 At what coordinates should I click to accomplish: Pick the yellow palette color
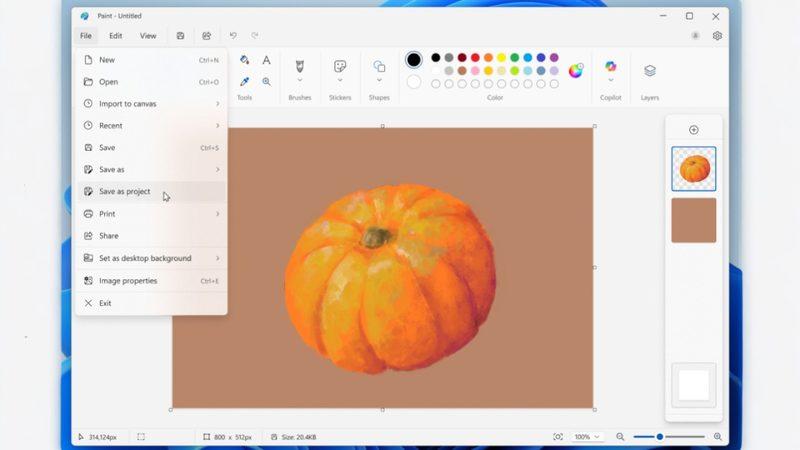tap(502, 58)
